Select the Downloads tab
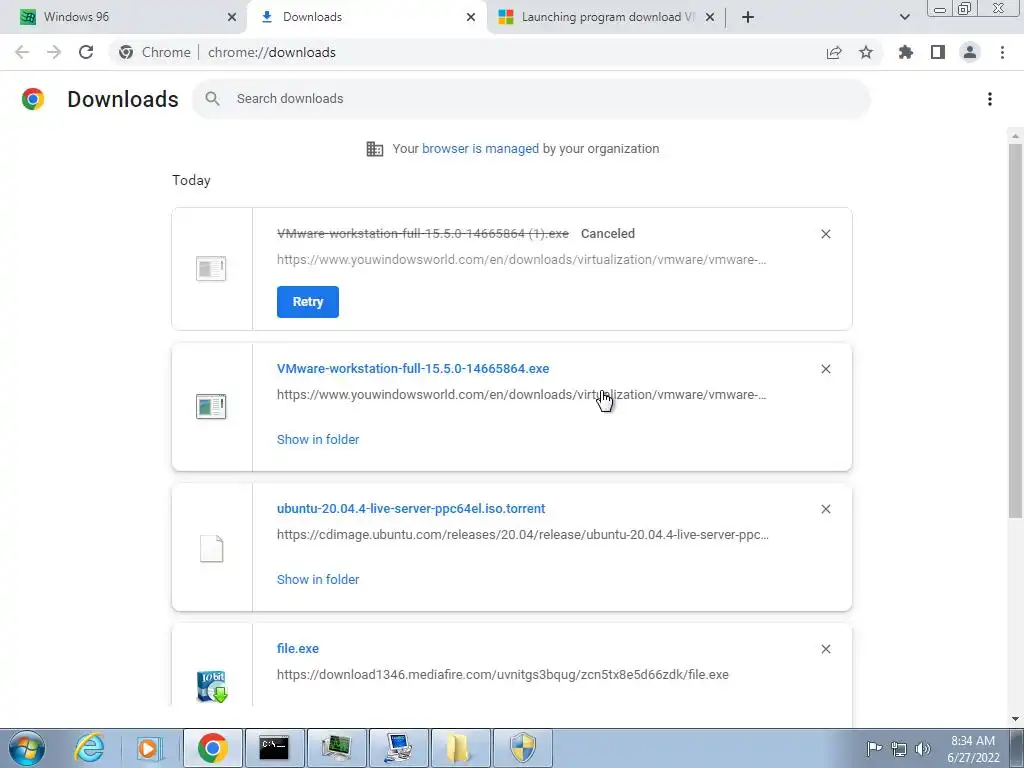The height and width of the screenshot is (768, 1024). [367, 17]
